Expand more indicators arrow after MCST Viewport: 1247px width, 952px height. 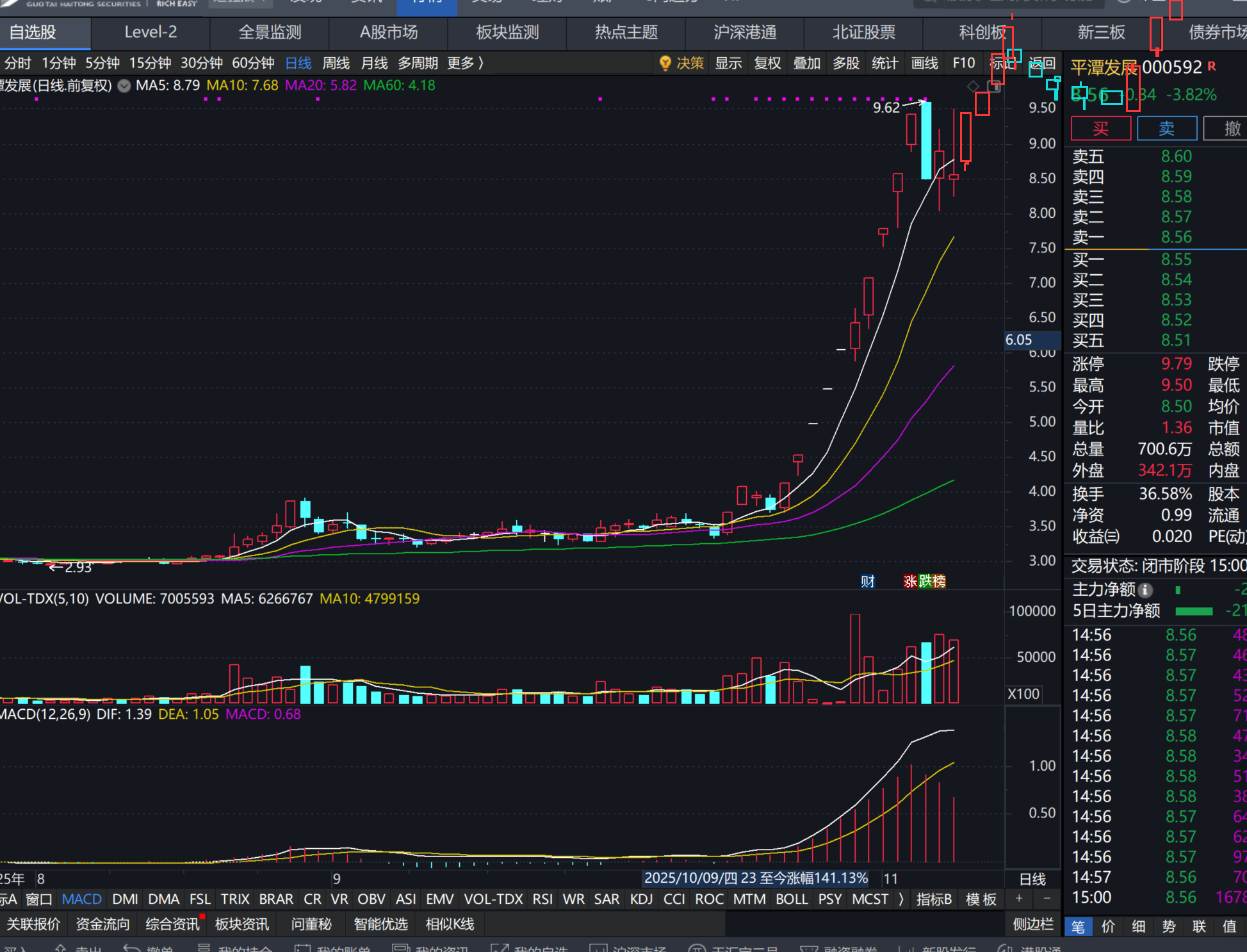click(901, 899)
